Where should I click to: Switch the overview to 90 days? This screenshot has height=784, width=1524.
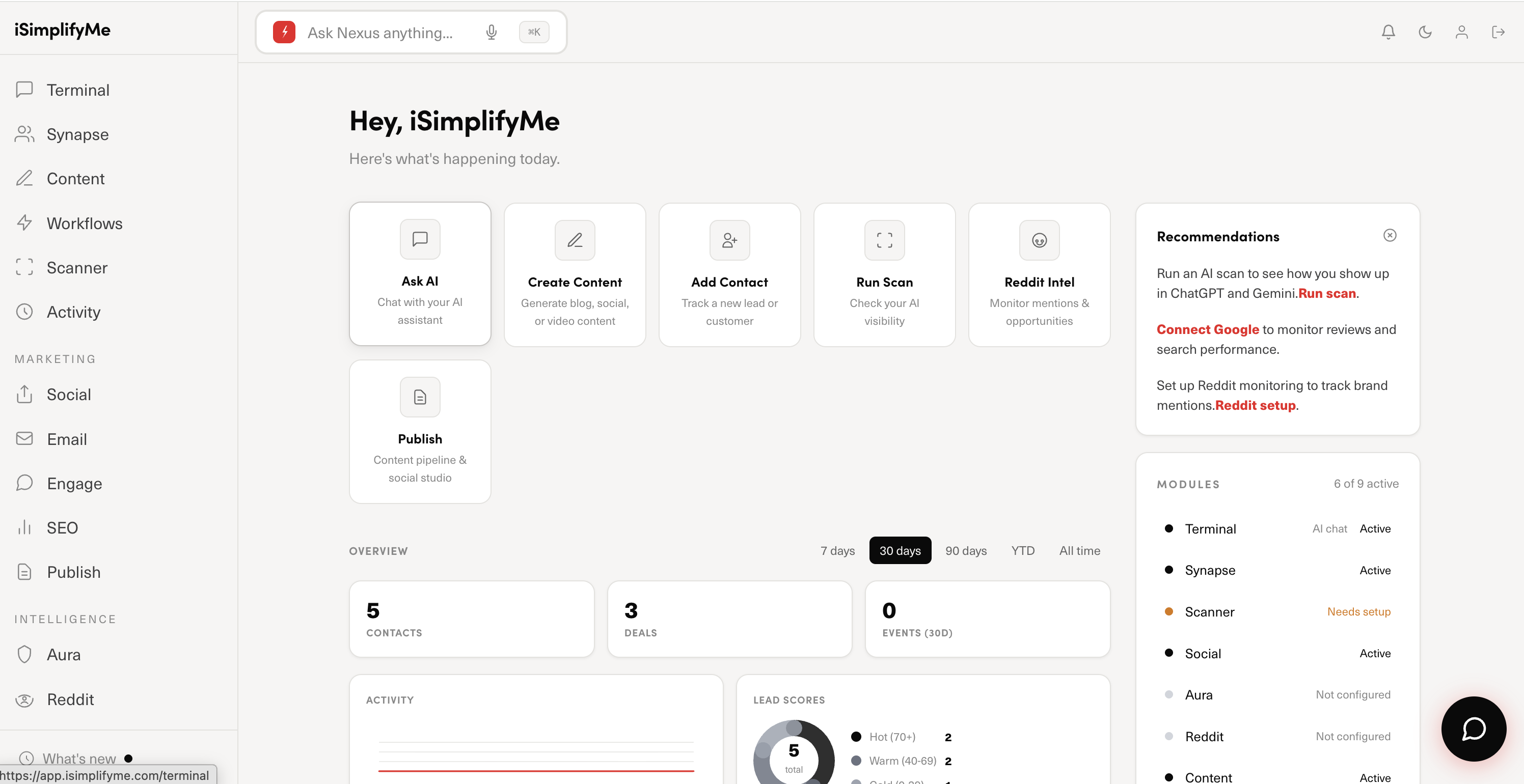tap(966, 550)
